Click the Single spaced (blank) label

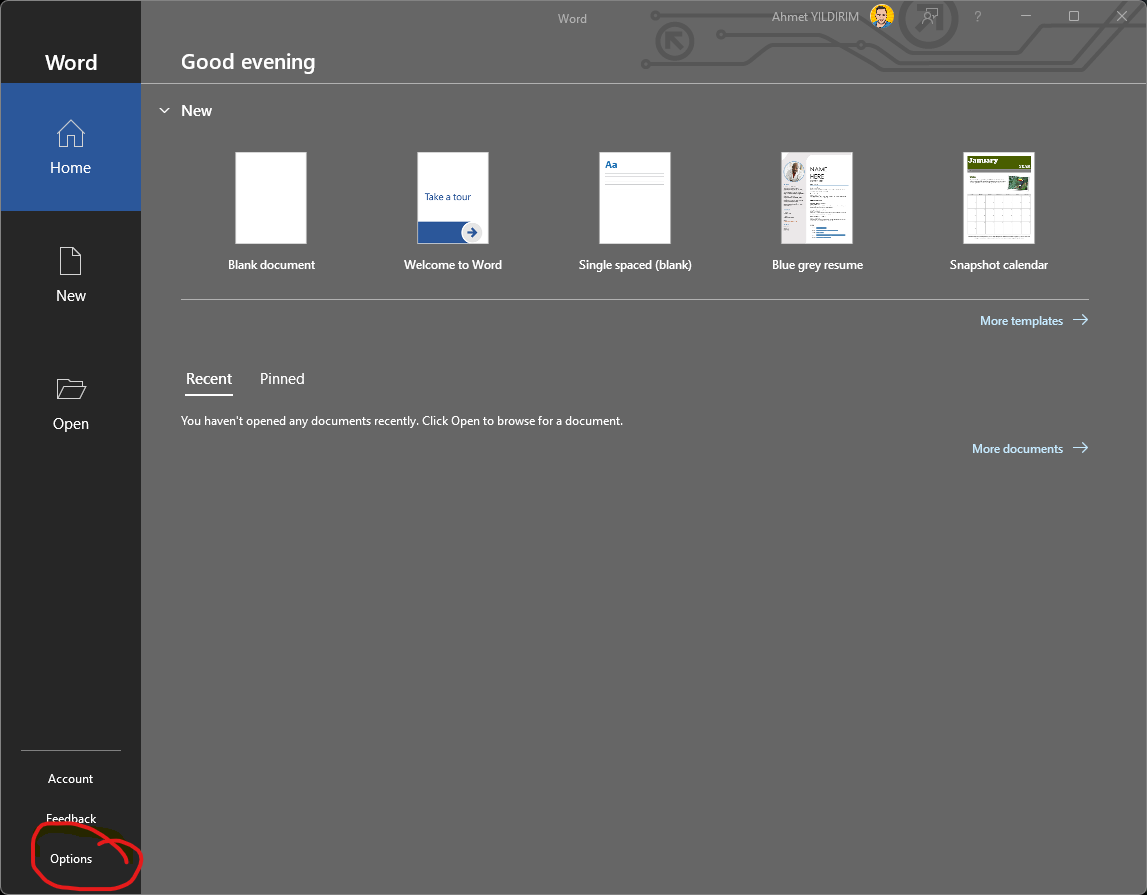(x=635, y=265)
